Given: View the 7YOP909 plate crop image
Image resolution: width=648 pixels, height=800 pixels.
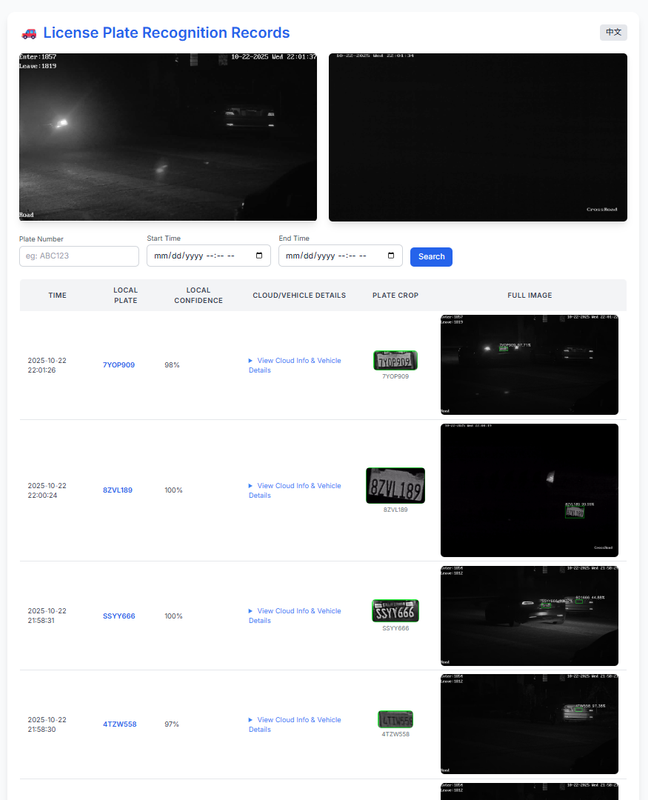Looking at the screenshot, I should [x=395, y=360].
